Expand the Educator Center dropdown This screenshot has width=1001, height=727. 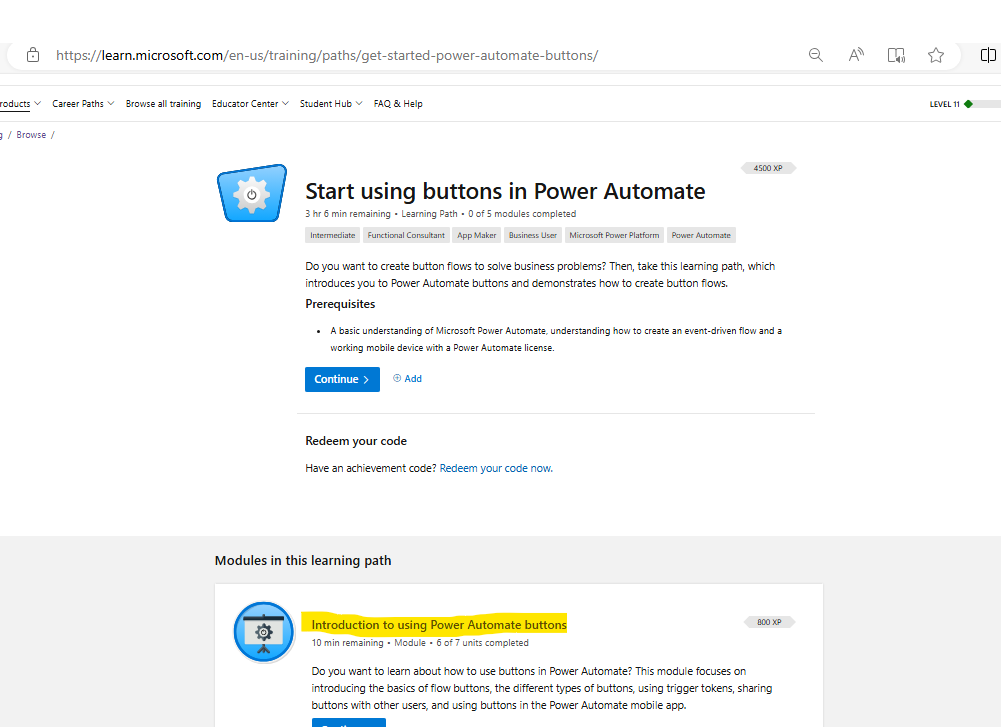pyautogui.click(x=250, y=103)
